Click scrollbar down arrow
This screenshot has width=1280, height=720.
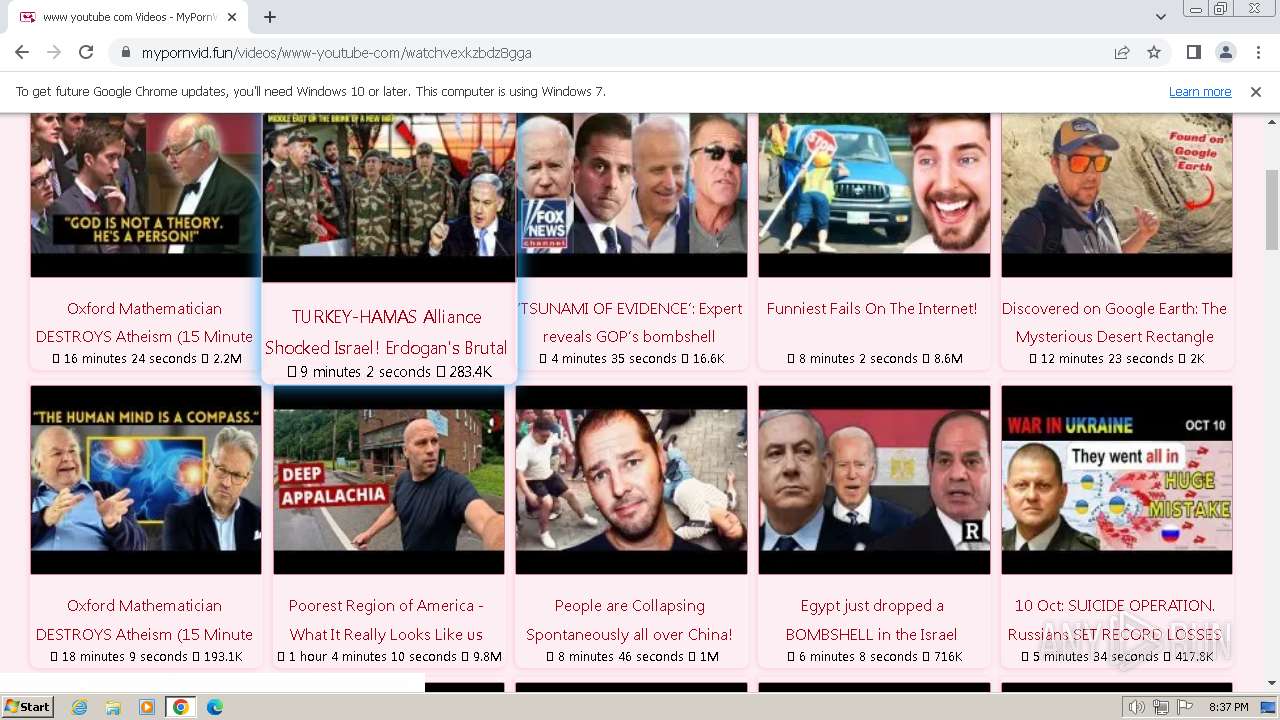(1272, 683)
